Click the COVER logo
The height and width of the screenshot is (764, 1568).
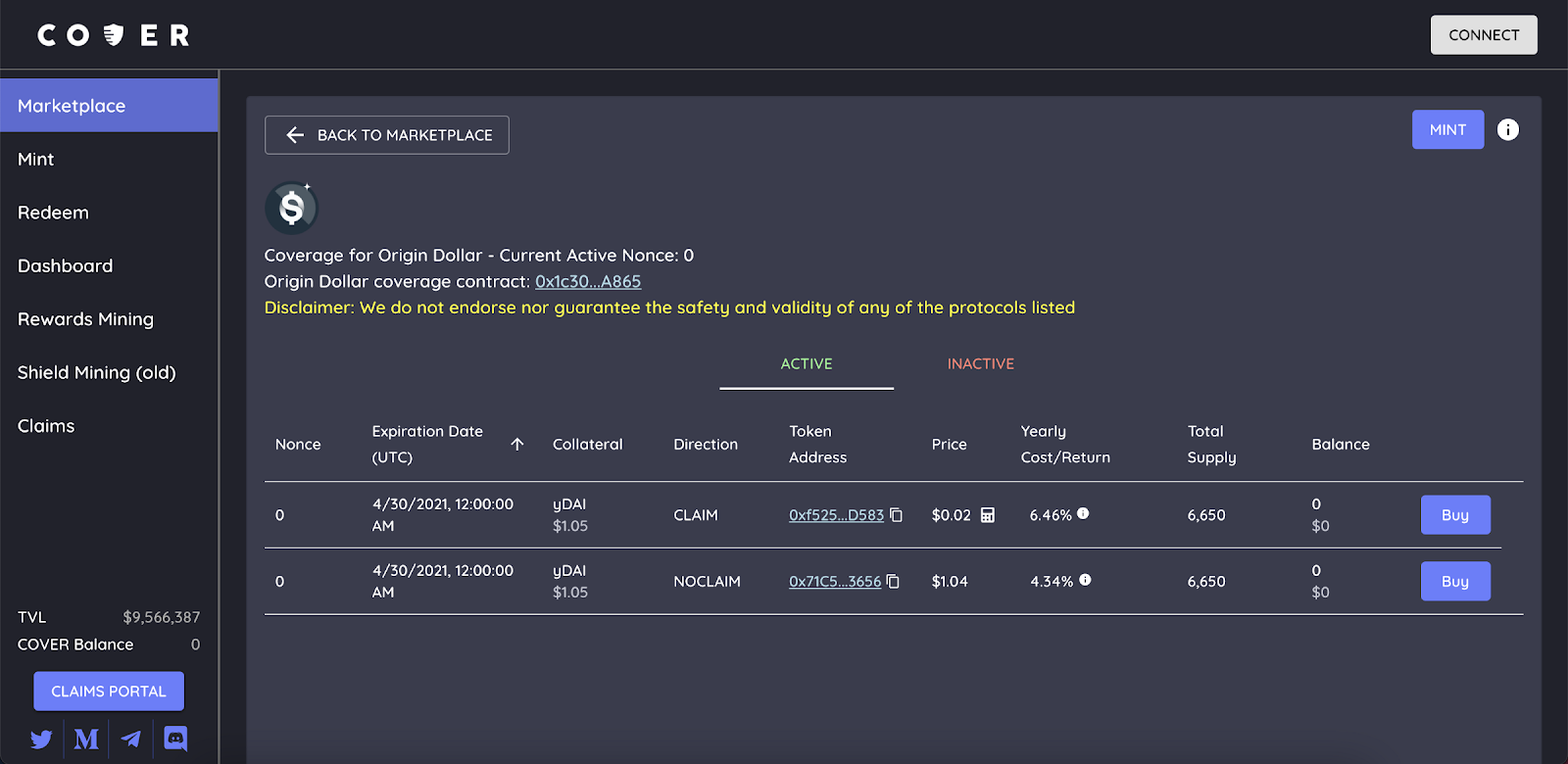point(114,35)
